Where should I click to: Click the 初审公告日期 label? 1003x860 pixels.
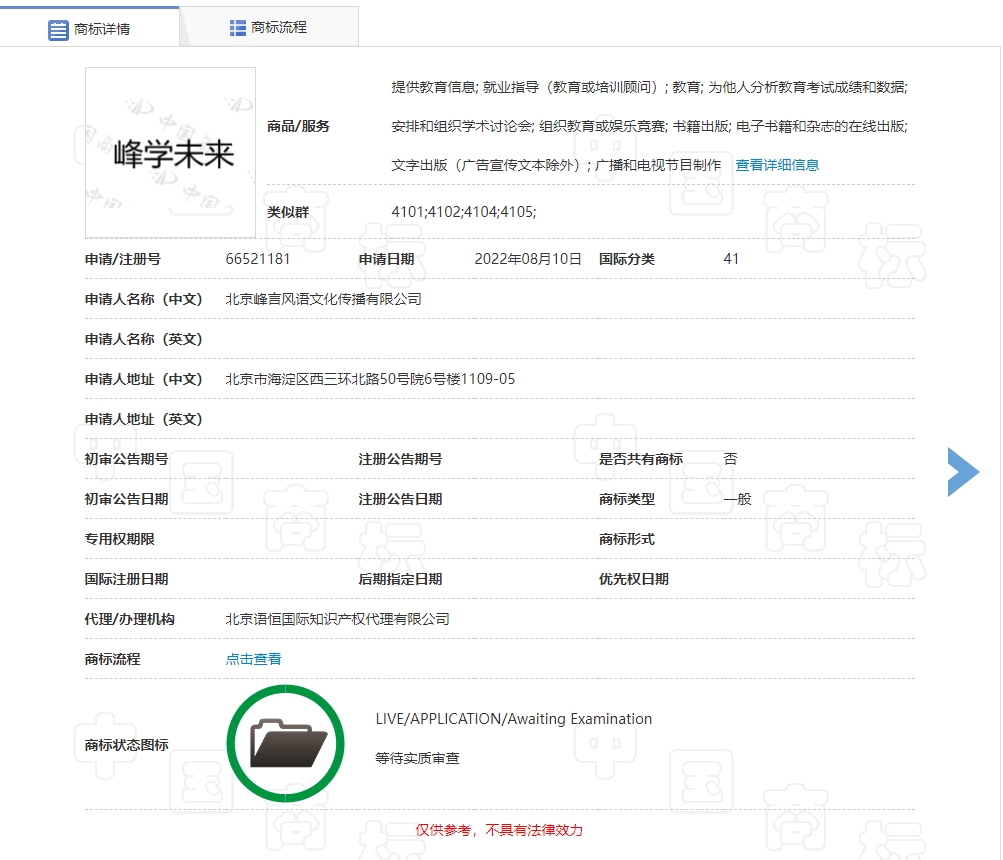click(x=127, y=499)
